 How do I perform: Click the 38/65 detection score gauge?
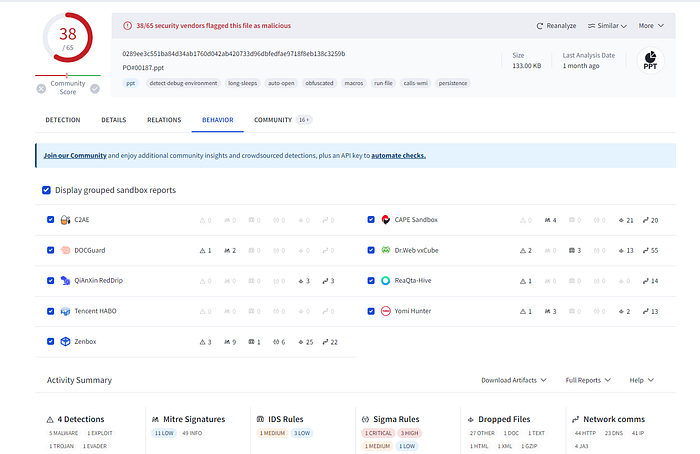pos(68,37)
